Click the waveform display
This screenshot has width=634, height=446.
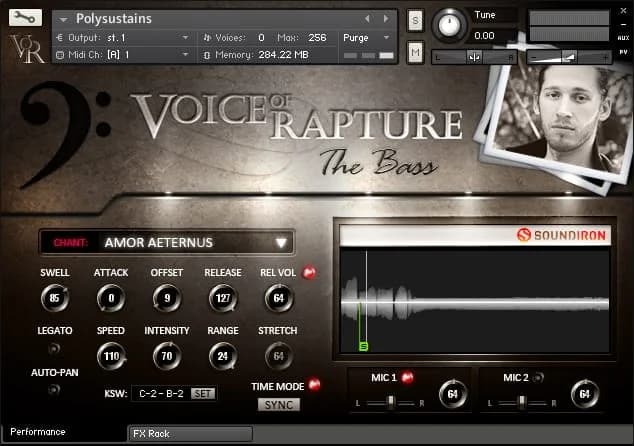(475, 301)
